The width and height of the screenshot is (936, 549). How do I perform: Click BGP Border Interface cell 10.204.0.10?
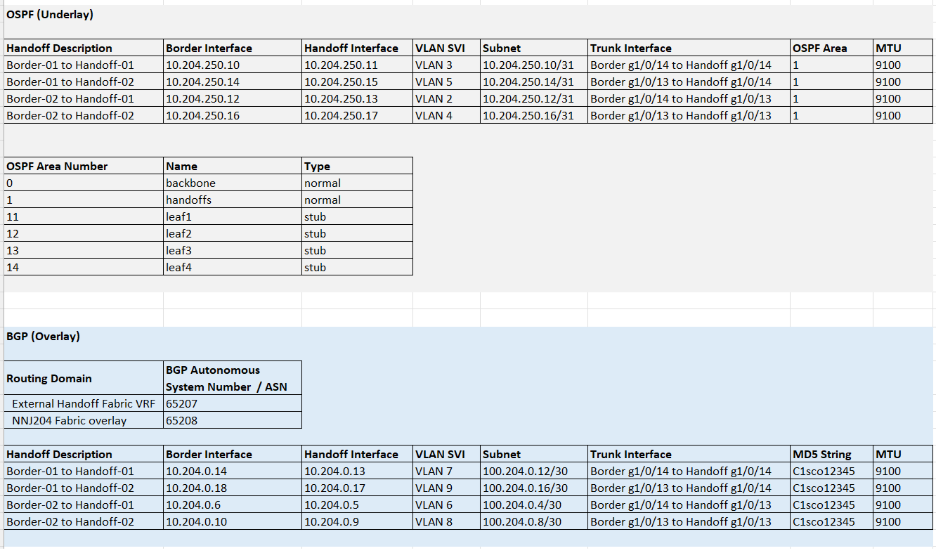pos(232,522)
